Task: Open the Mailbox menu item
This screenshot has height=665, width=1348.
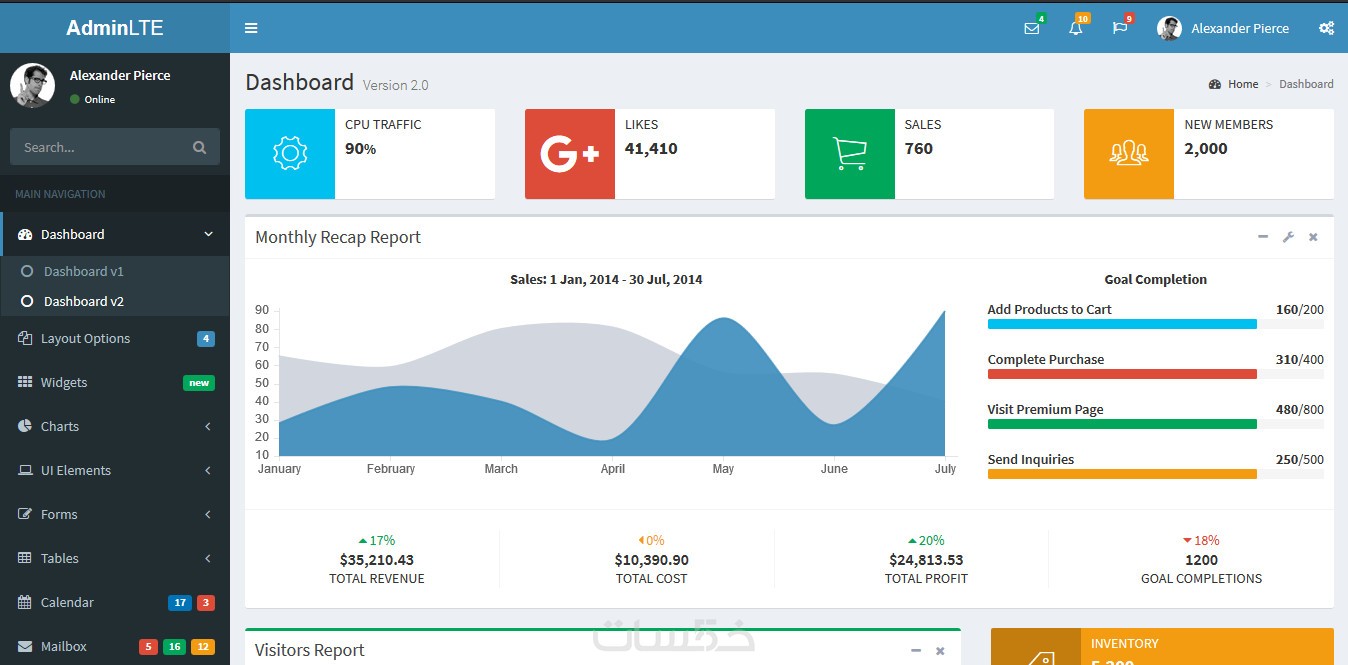Action: tap(115, 646)
